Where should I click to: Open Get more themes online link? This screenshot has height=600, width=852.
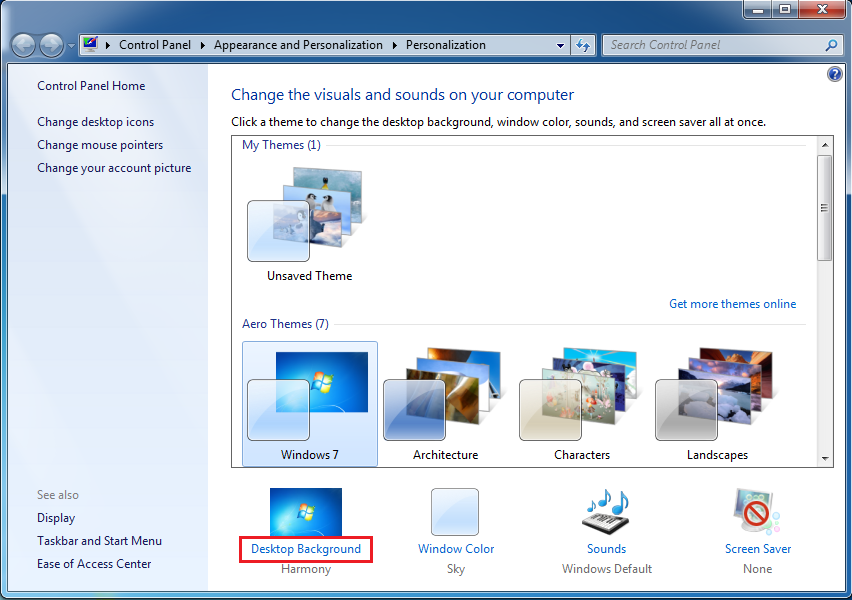(x=732, y=304)
